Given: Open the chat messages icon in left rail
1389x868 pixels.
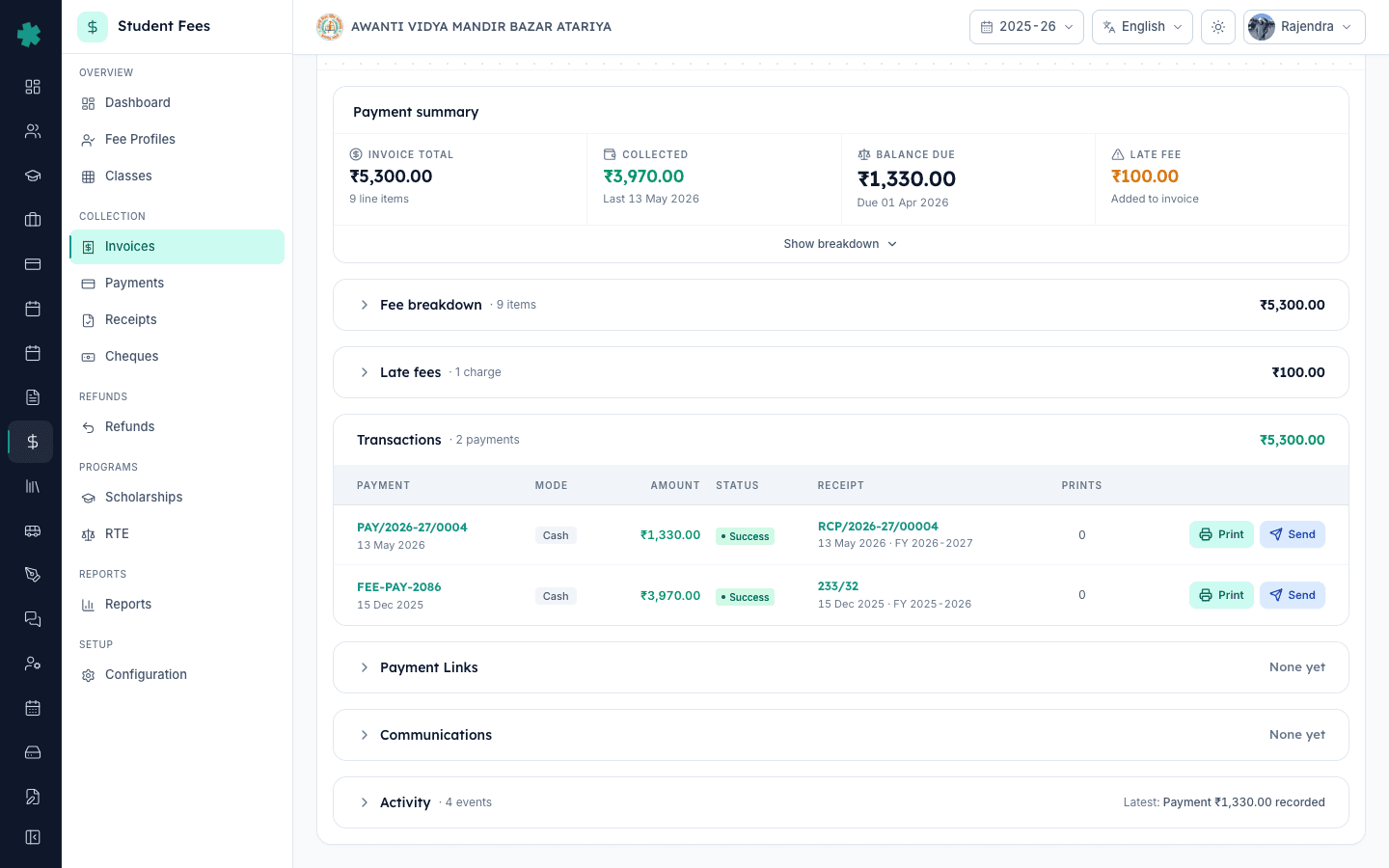Looking at the screenshot, I should (33, 619).
